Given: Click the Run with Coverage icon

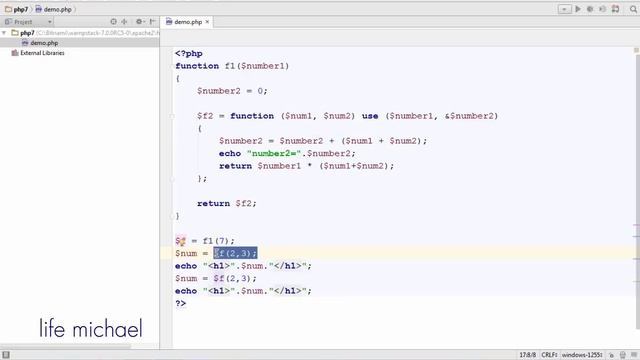Looking at the screenshot, I should click(x=602, y=9).
